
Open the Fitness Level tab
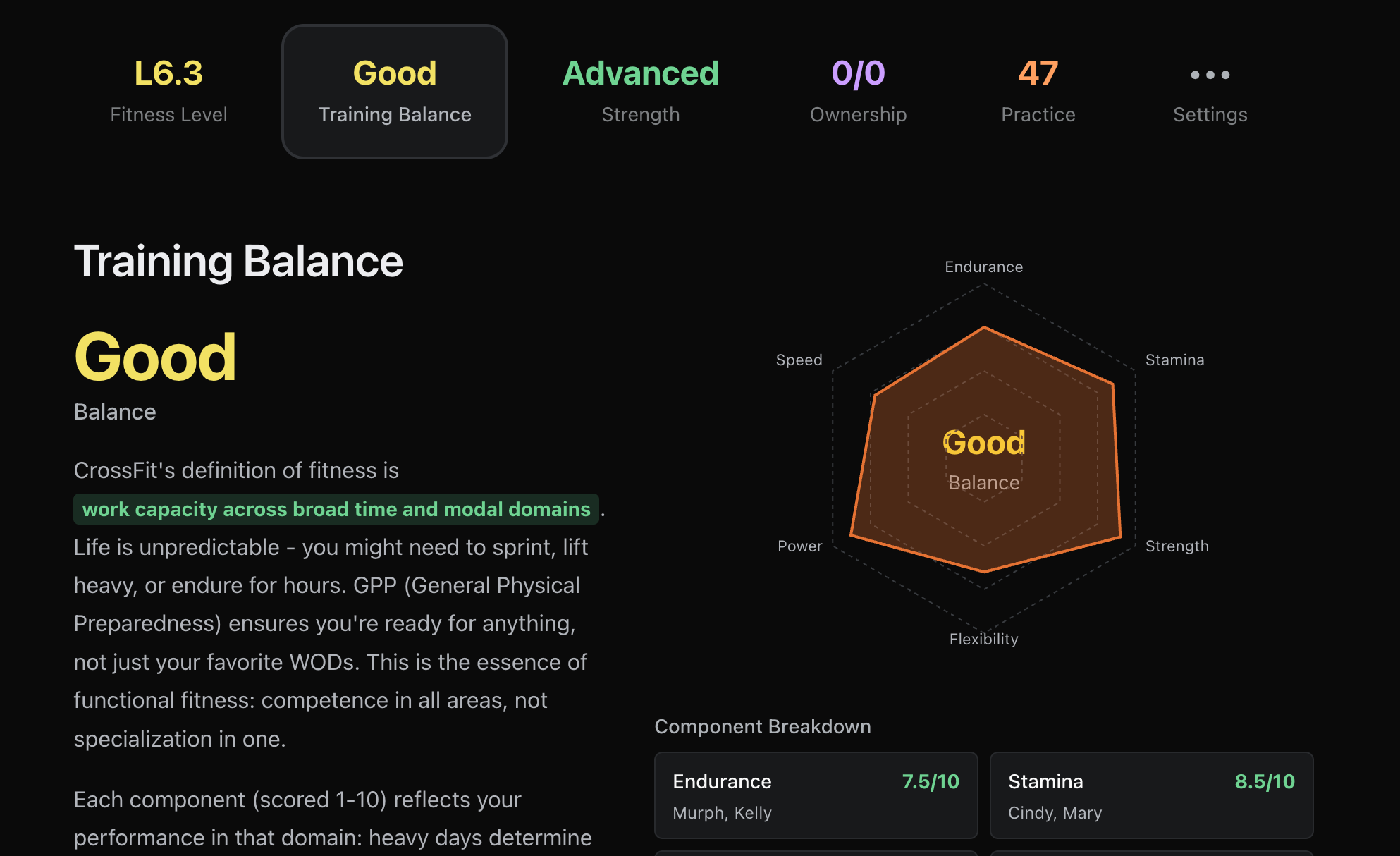[168, 92]
